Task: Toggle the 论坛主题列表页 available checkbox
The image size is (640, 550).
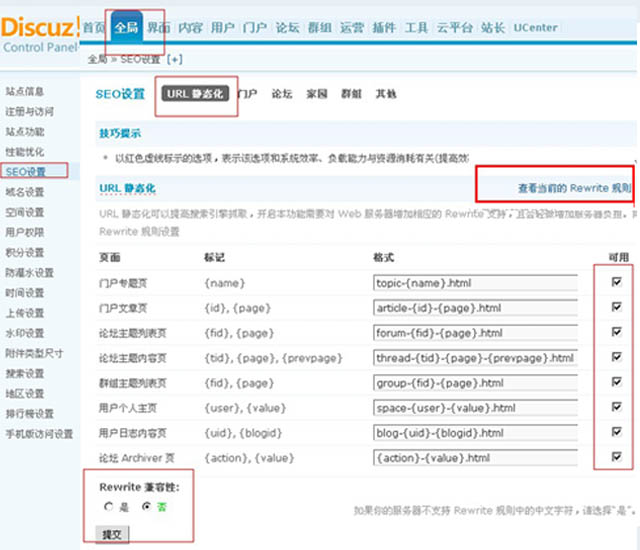Action: [616, 332]
